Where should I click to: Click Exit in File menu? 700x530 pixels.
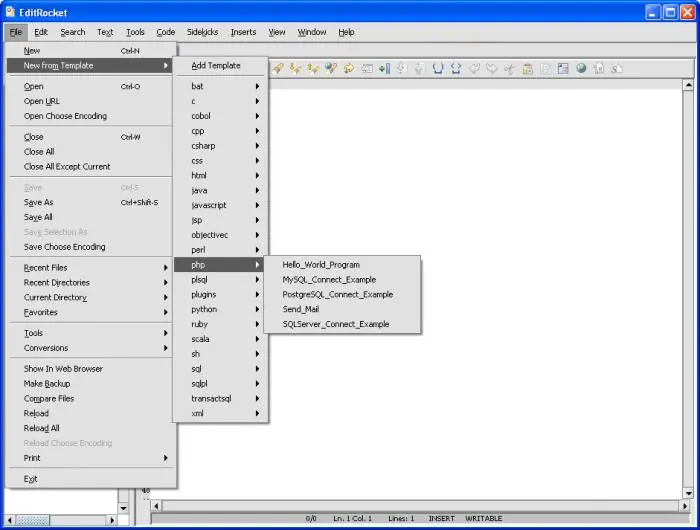(91, 479)
